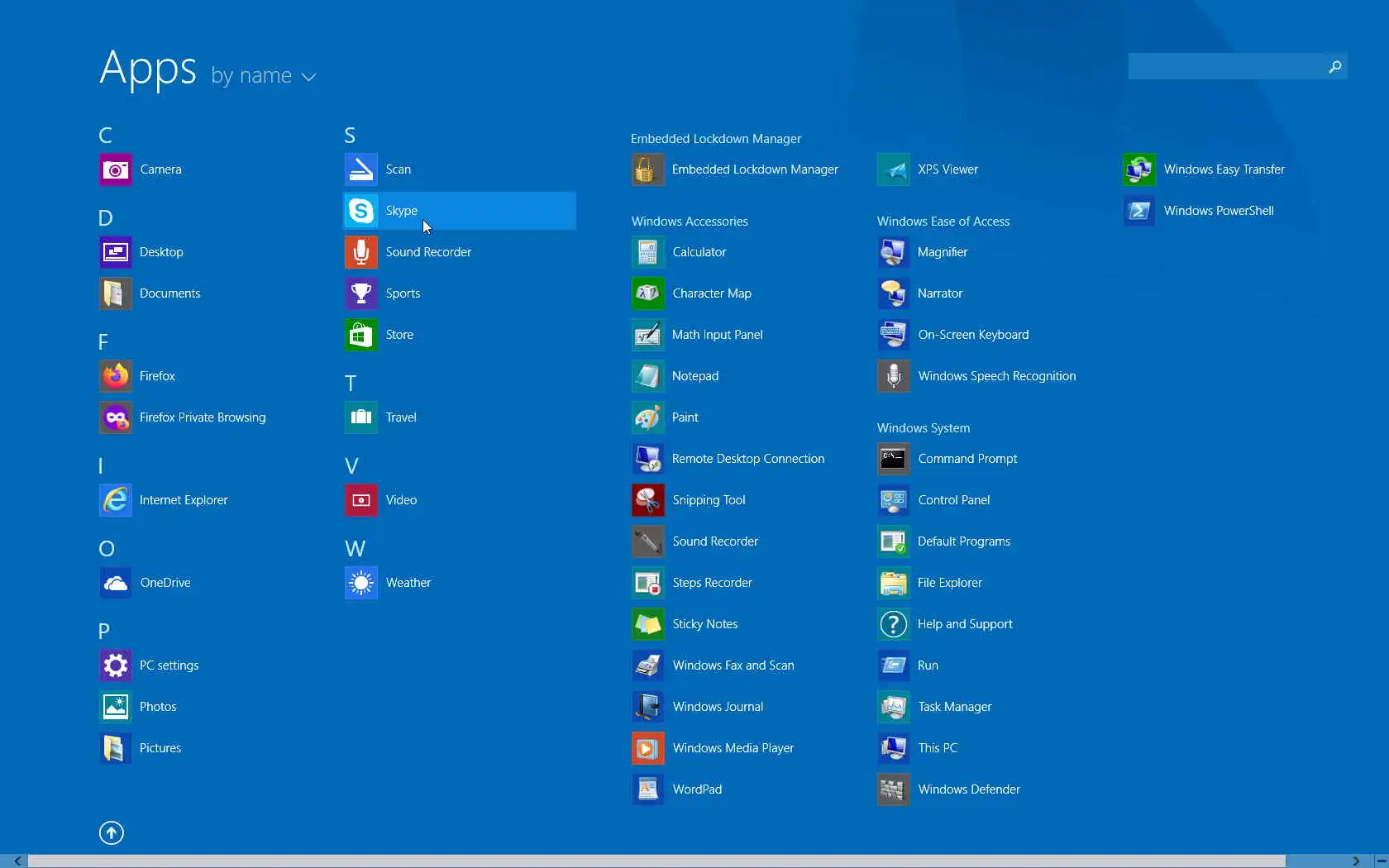The image size is (1389, 868).
Task: Launch the Windows Defender icon
Action: coord(894,789)
